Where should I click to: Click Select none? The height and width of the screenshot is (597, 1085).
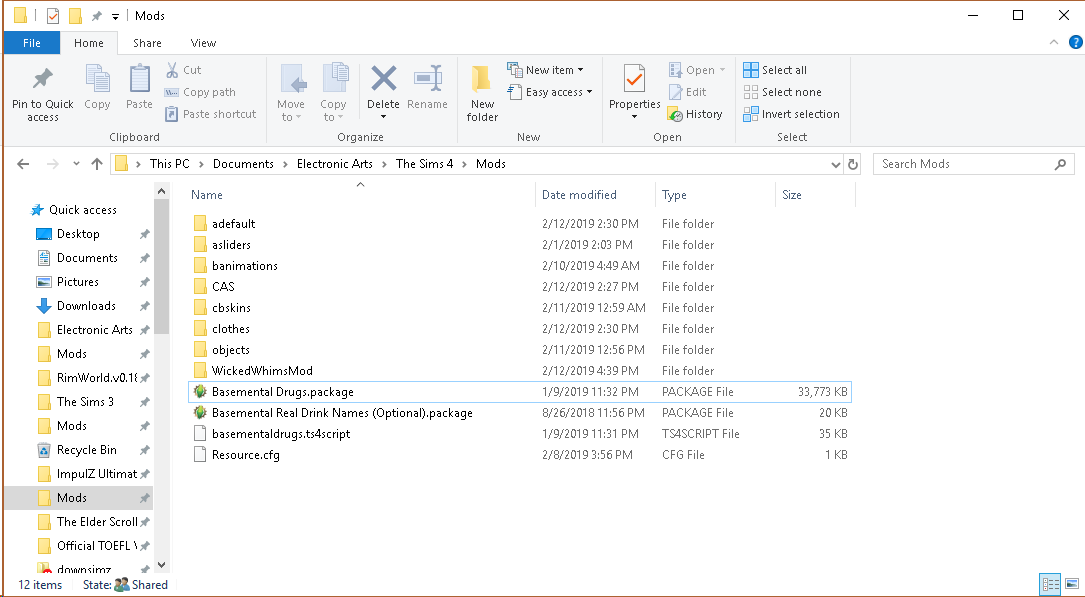coord(783,92)
